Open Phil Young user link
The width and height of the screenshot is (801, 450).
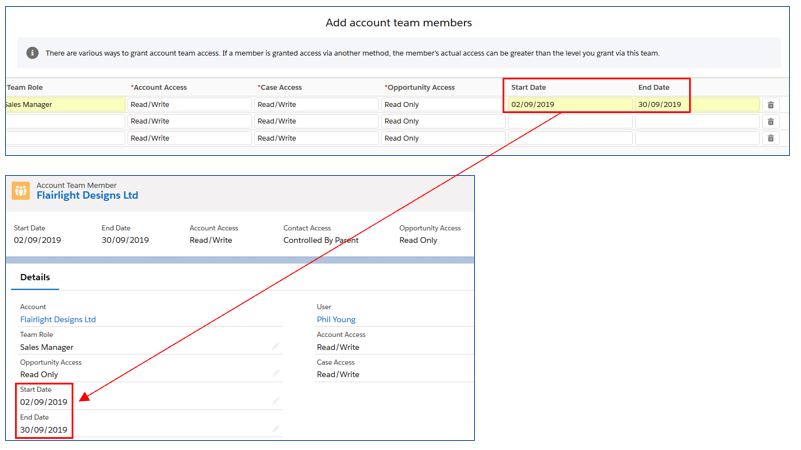(x=336, y=319)
